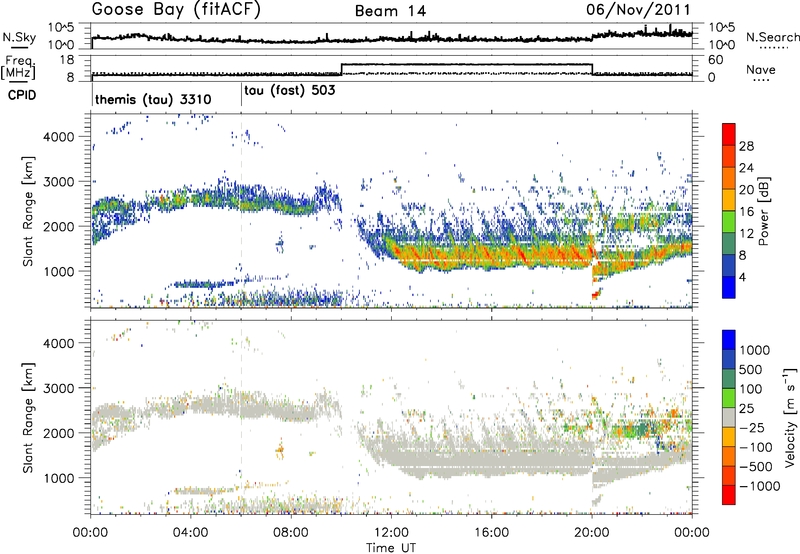This screenshot has width=800, height=554.
Task: Click the '28' value on Power colorbar
Action: [x=746, y=146]
